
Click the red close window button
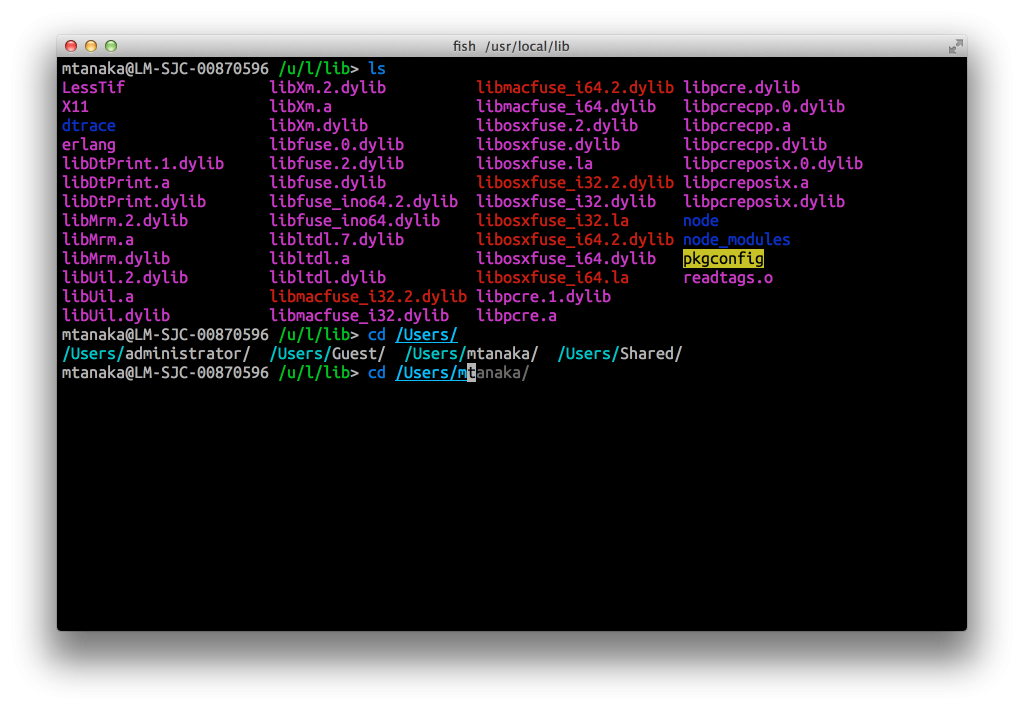coord(71,46)
